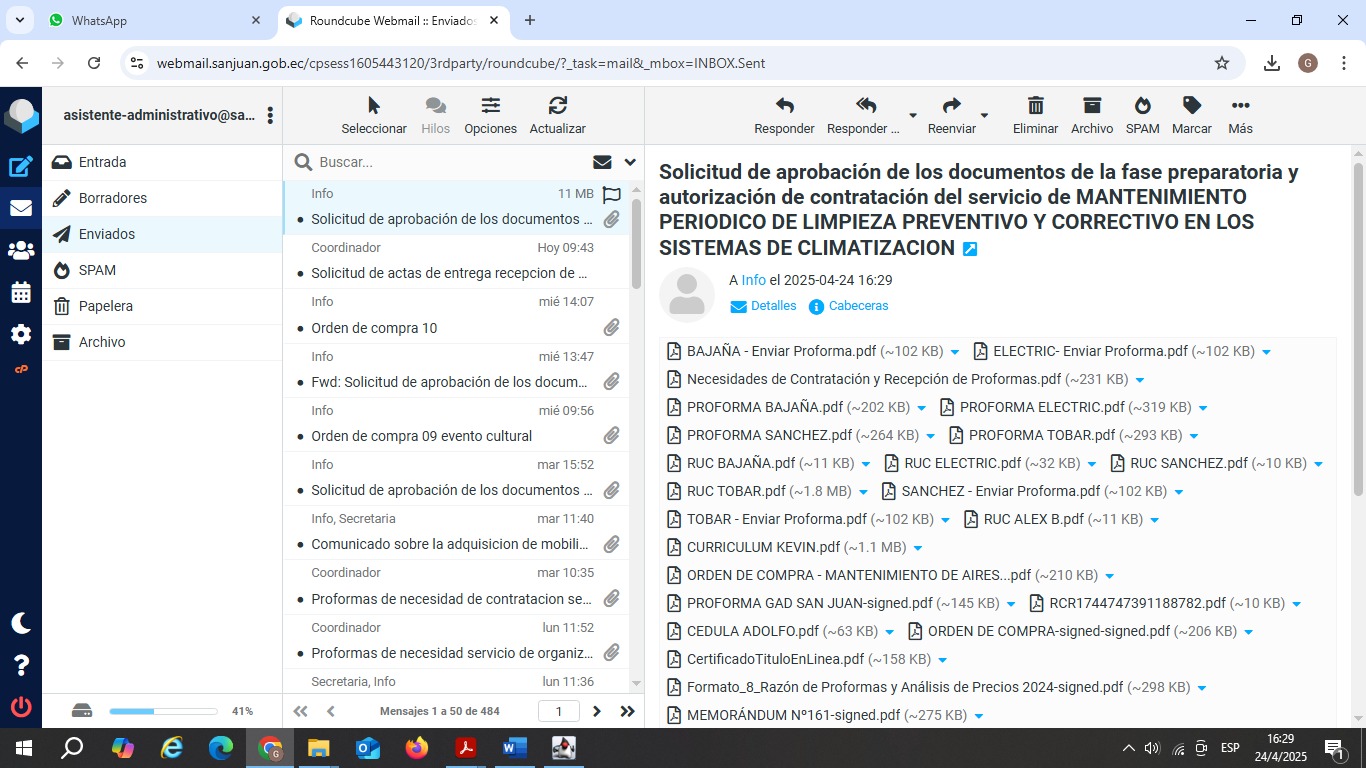Open dropdown for PROFORMA TOBAR.pdf attachment
The height and width of the screenshot is (768, 1366).
point(1194,436)
